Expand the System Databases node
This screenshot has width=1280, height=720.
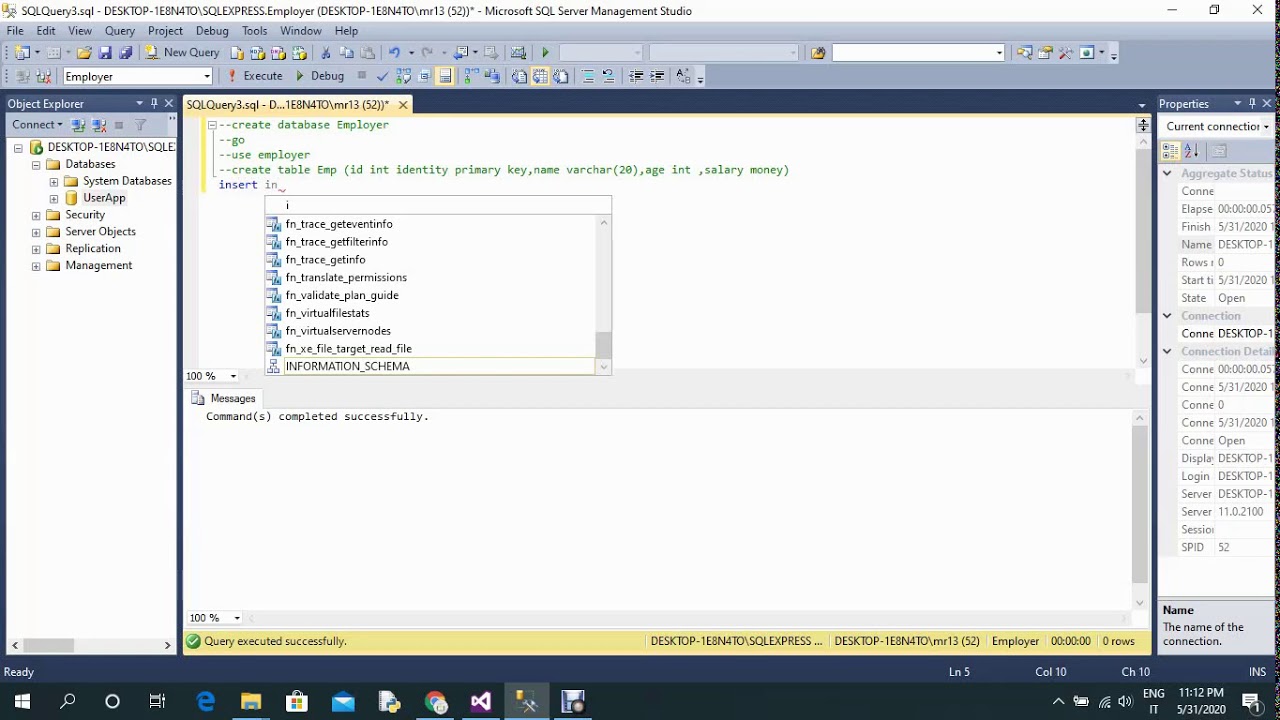click(x=54, y=181)
